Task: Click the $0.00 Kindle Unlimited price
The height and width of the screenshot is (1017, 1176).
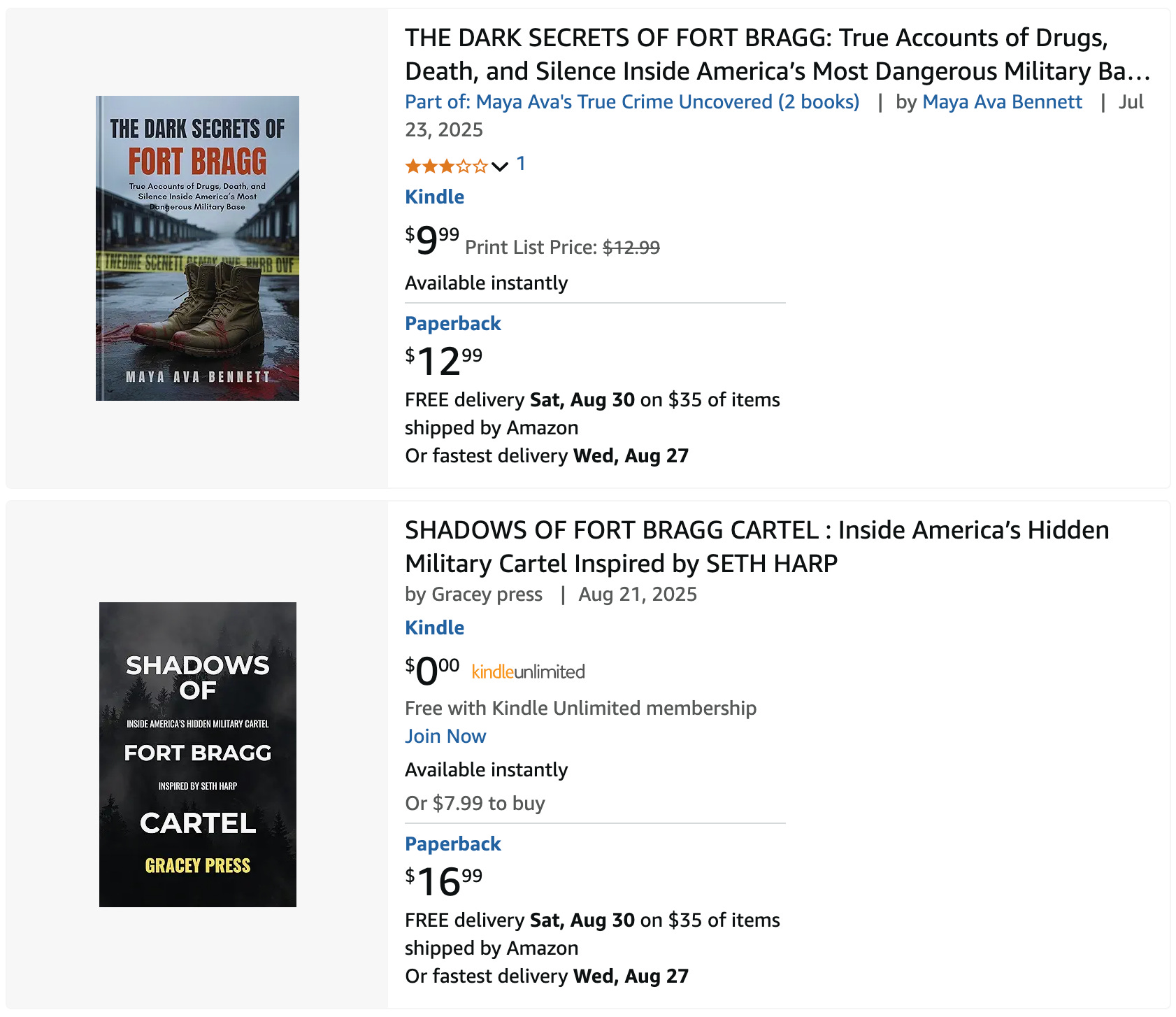Action: click(x=432, y=671)
